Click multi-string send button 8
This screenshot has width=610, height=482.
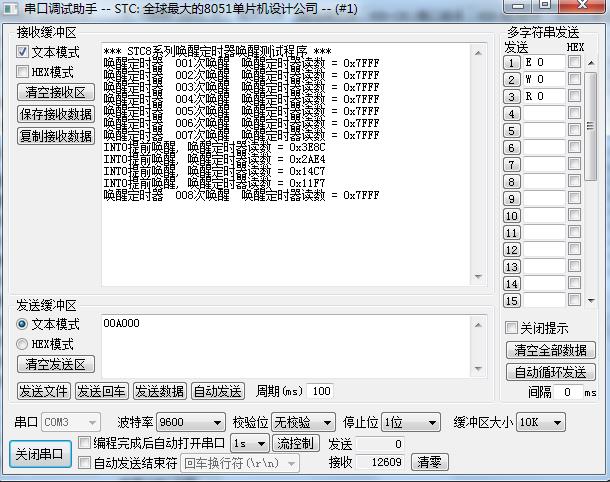511,182
